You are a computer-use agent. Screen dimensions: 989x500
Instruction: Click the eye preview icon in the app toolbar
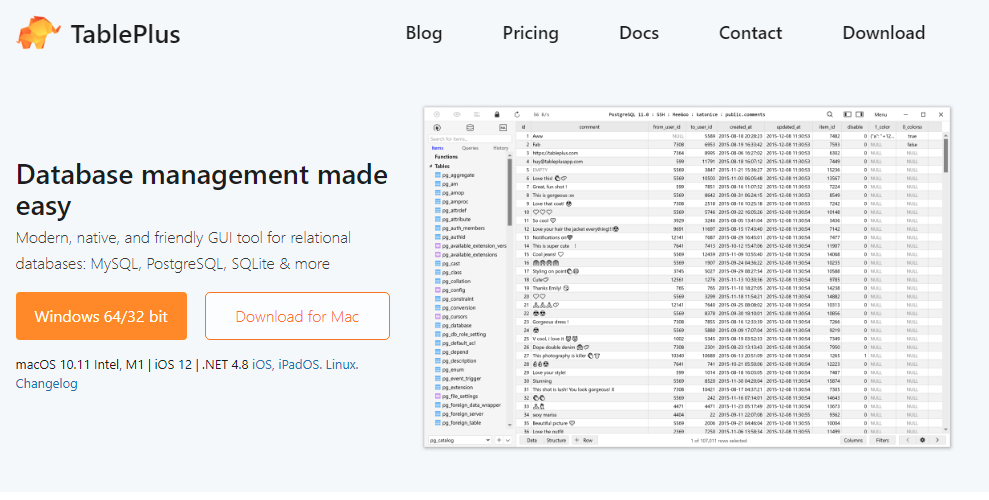click(457, 115)
